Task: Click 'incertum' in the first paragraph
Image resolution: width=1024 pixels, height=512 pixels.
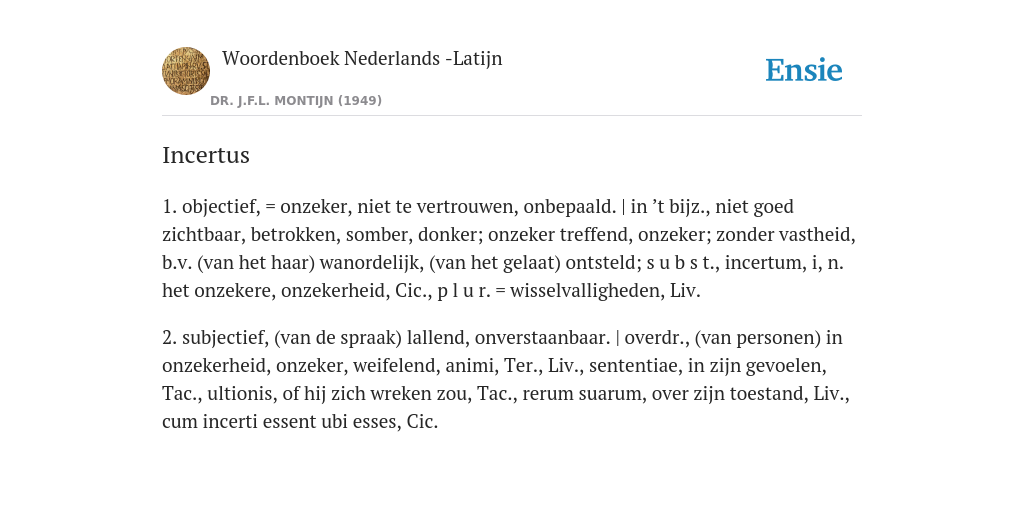Action: [x=761, y=263]
